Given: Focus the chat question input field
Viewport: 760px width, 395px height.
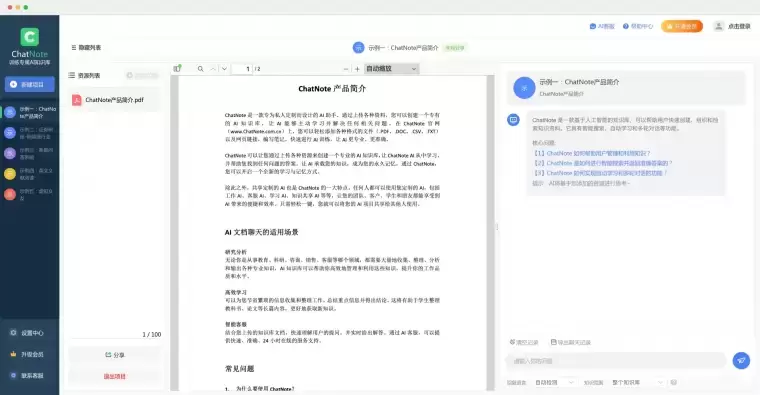Looking at the screenshot, I should pos(616,361).
